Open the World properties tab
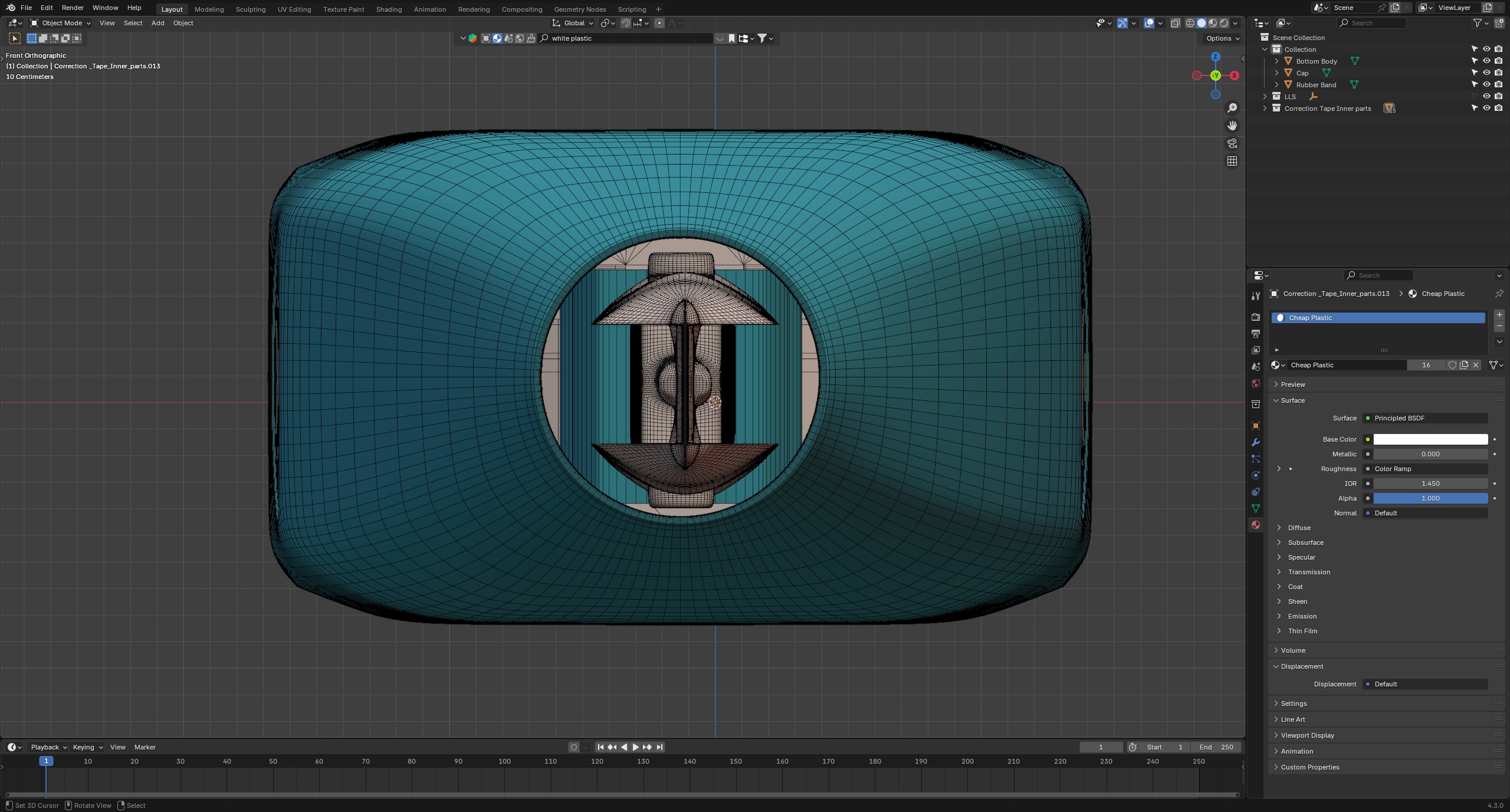 (x=1256, y=383)
